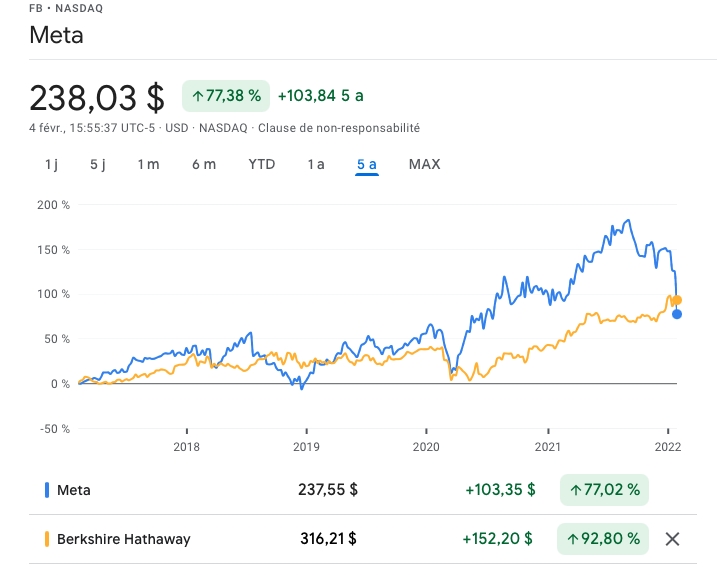This screenshot has width=717, height=575.
Task: Show full history with MAX tab
Action: tap(424, 164)
